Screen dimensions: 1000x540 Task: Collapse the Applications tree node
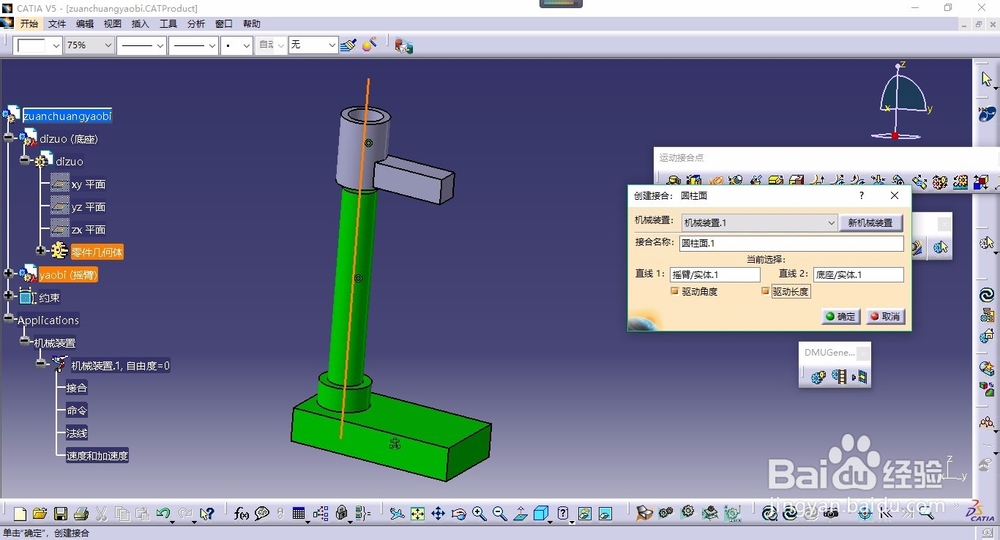coord(8,317)
